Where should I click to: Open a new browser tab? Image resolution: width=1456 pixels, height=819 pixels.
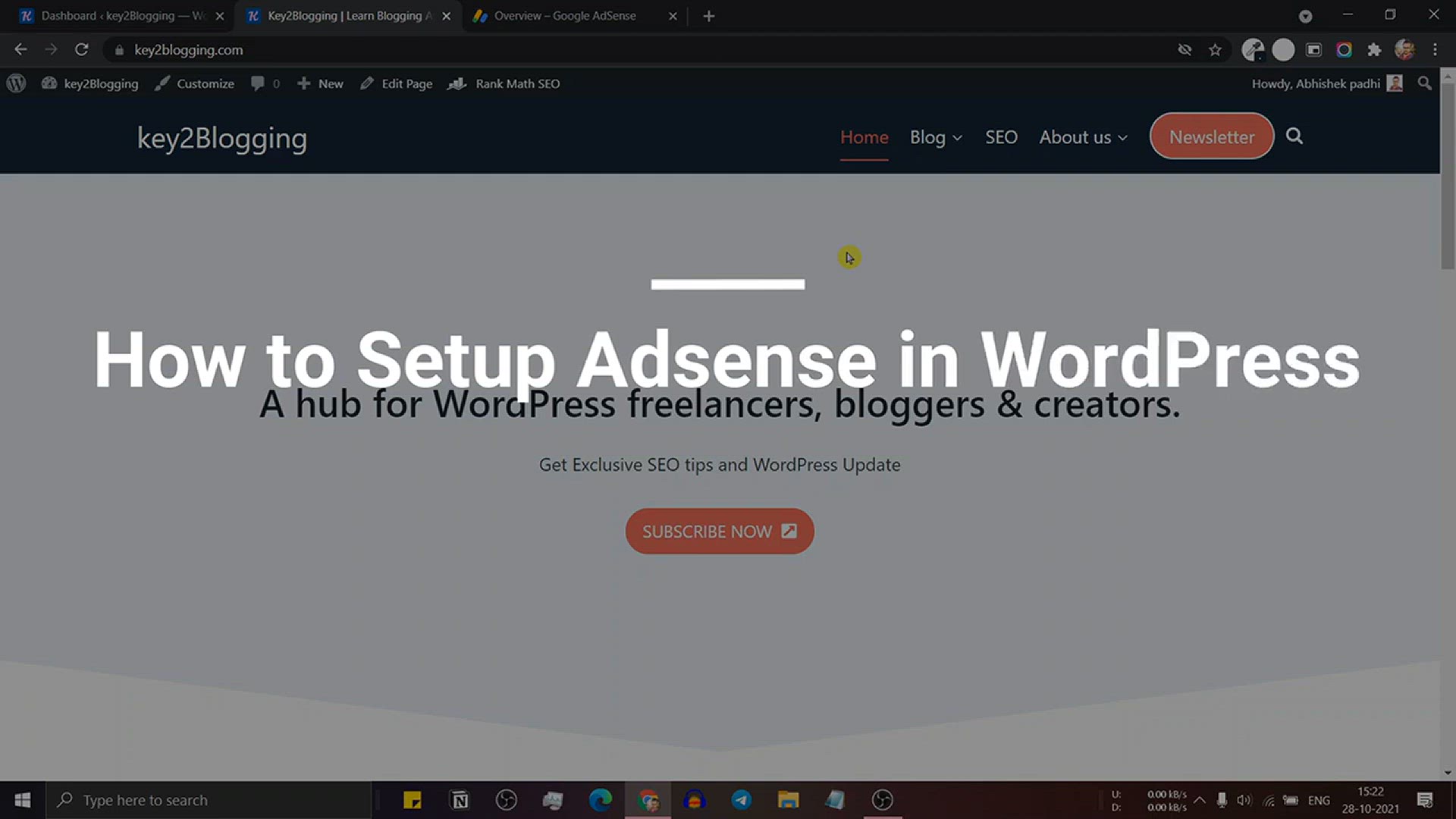coord(709,16)
